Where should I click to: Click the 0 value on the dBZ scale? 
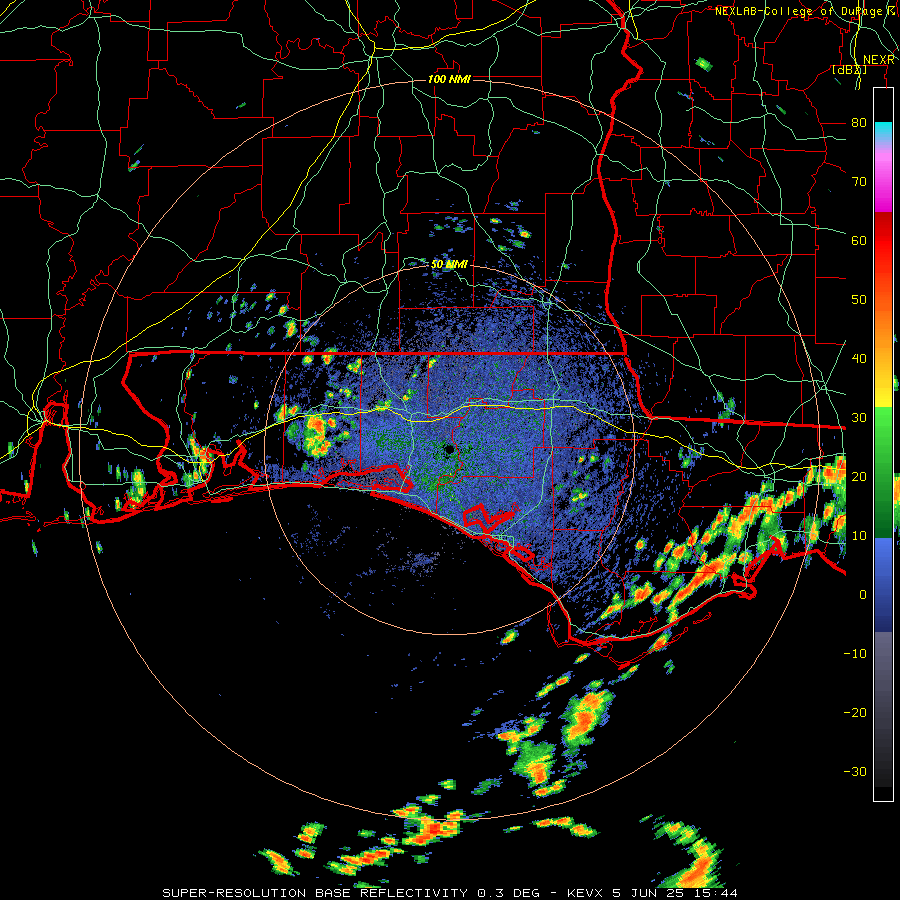point(863,595)
